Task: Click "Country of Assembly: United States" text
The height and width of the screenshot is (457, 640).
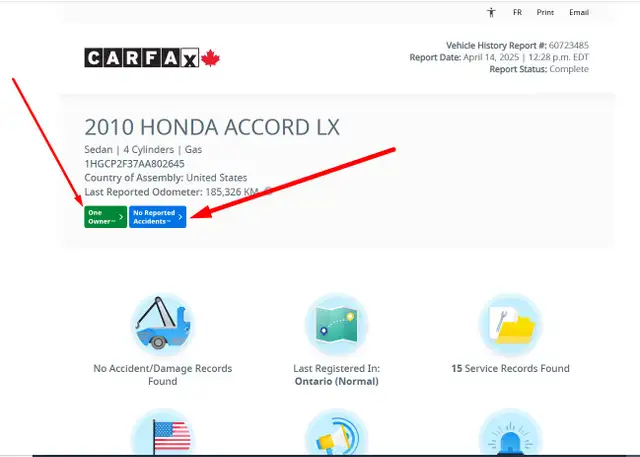Action: coord(166,178)
